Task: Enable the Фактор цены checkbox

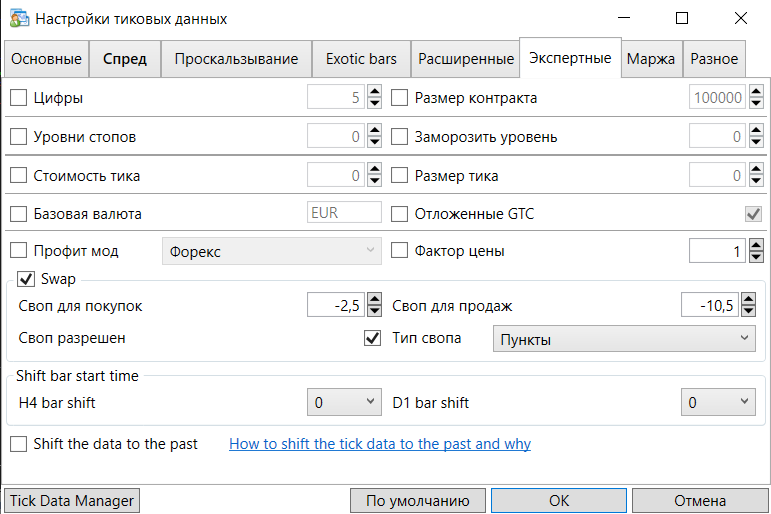Action: pyautogui.click(x=399, y=250)
